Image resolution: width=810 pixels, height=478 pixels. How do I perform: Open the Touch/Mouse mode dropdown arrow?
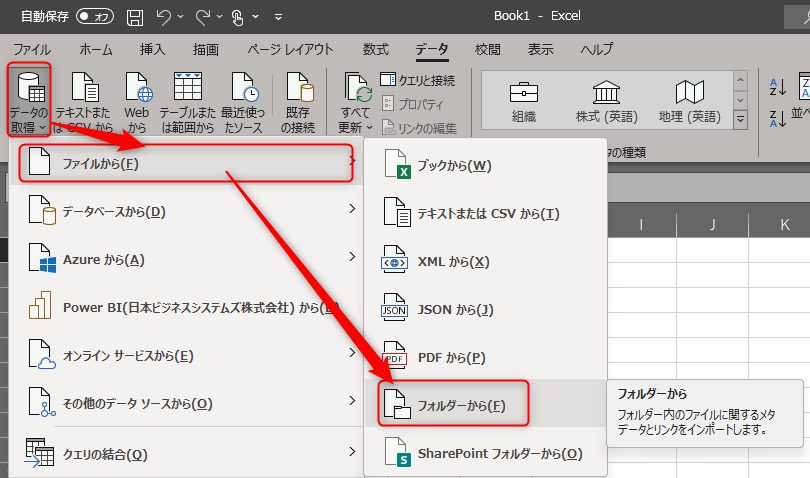click(255, 17)
